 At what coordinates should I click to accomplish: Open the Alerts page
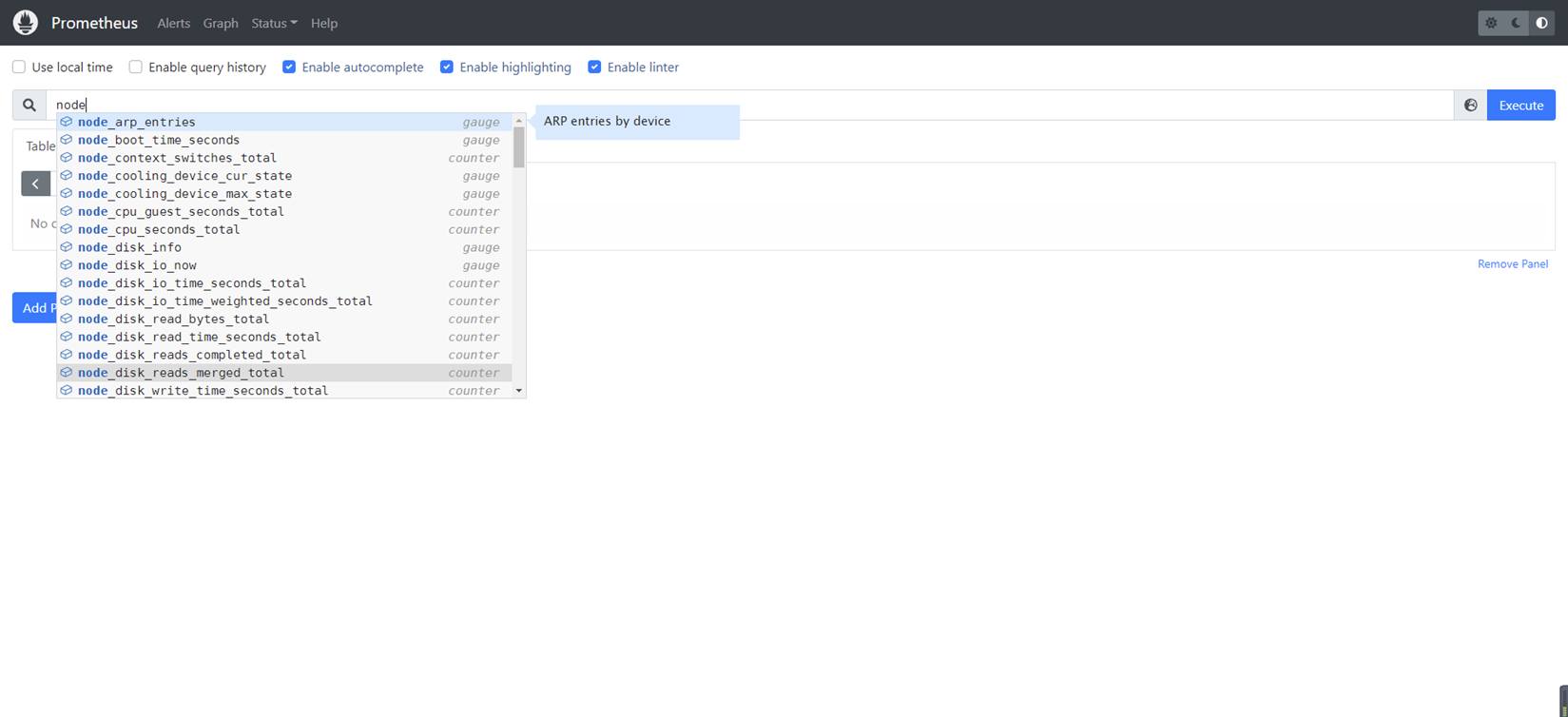(173, 23)
